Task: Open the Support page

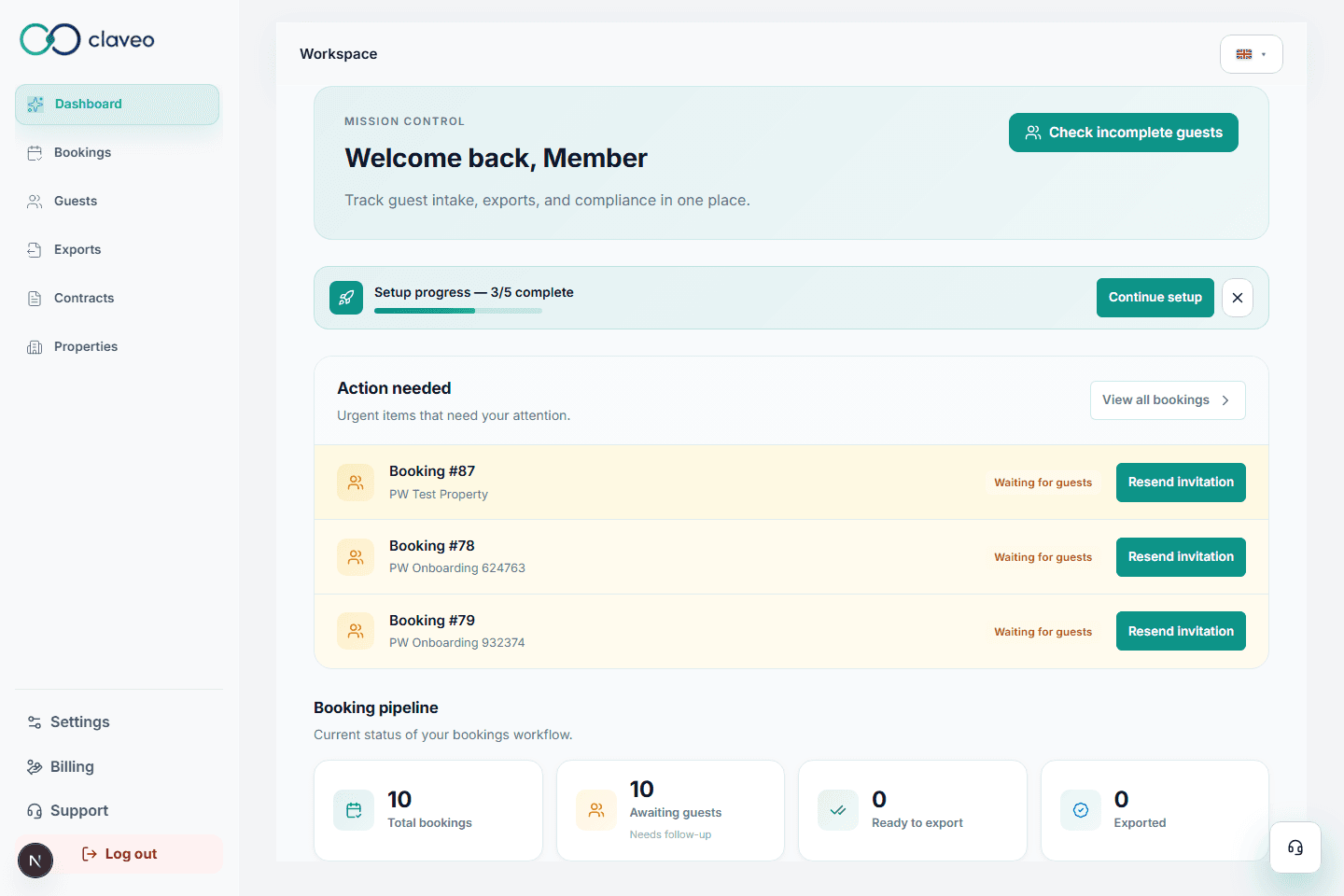Action: coord(119,811)
